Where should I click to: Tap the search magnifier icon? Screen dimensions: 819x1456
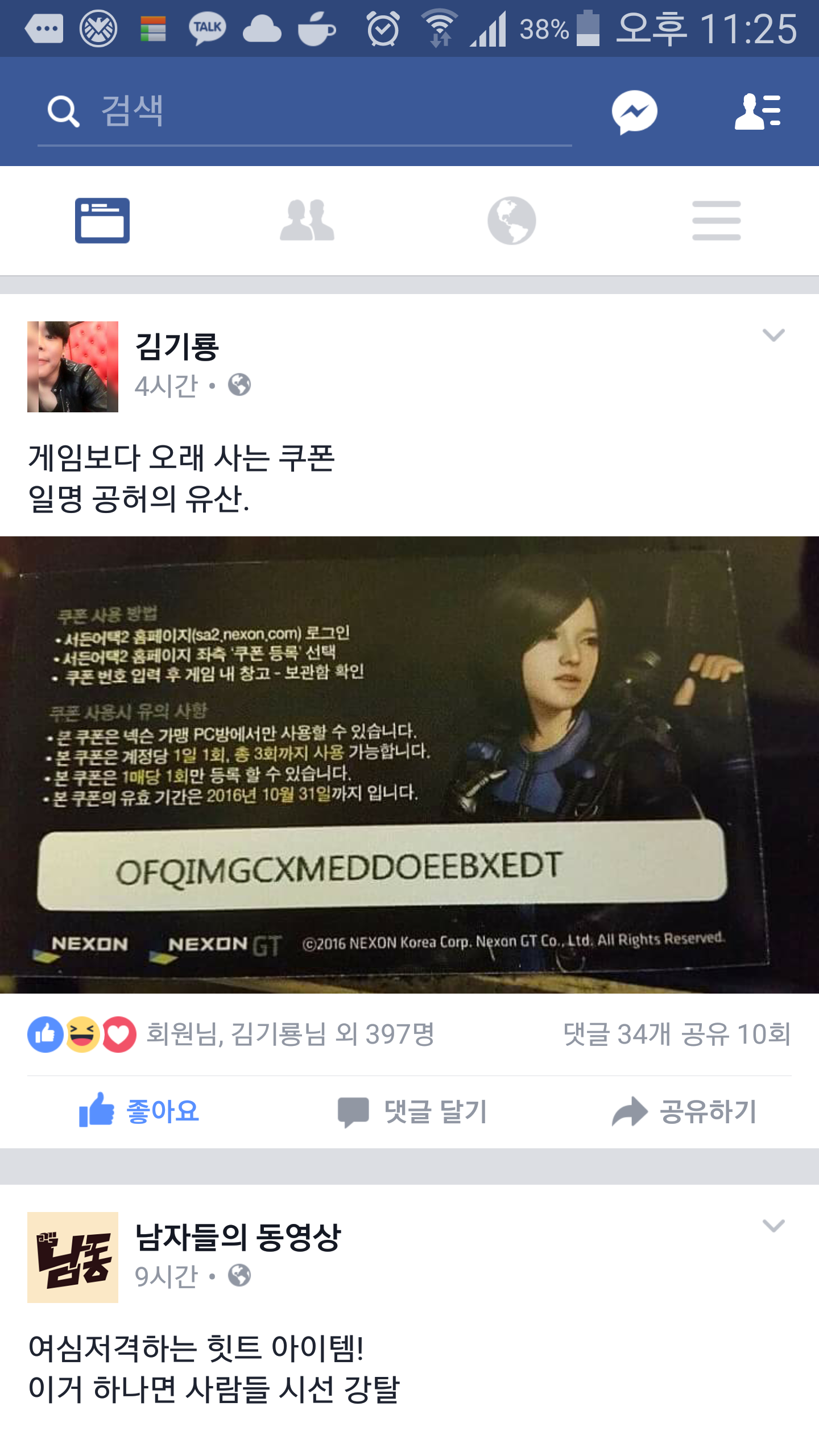[63, 111]
